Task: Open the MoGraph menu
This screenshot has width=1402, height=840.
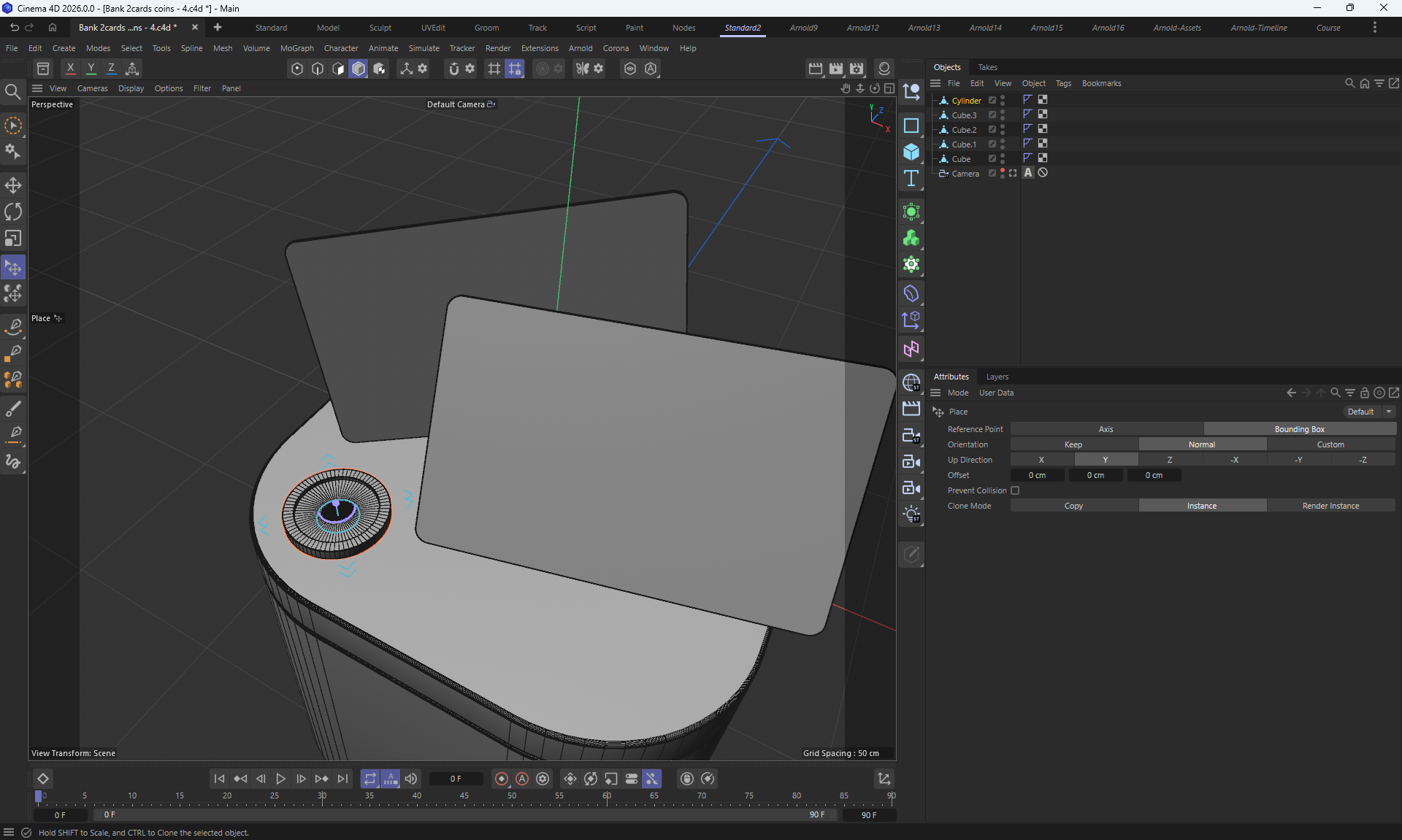Action: click(296, 48)
